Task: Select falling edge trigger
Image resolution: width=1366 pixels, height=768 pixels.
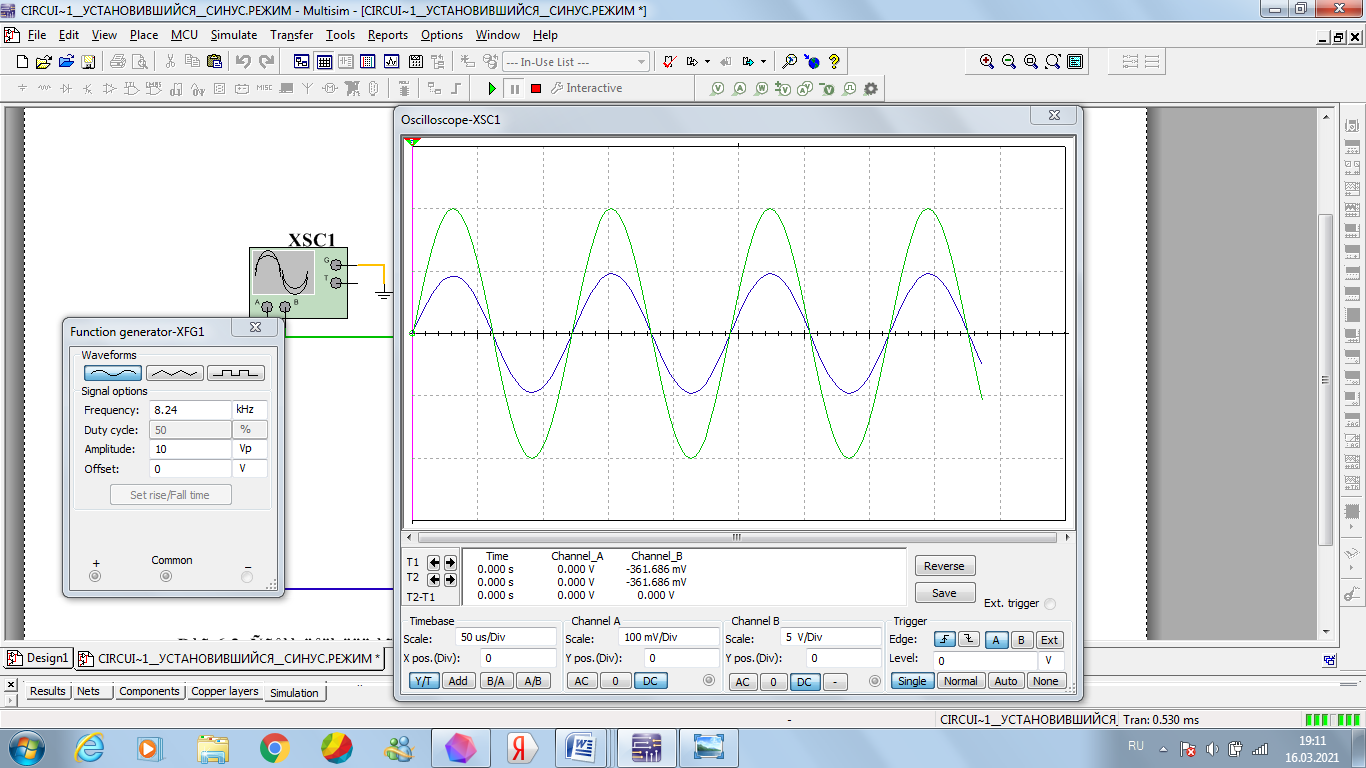Action: (x=968, y=640)
